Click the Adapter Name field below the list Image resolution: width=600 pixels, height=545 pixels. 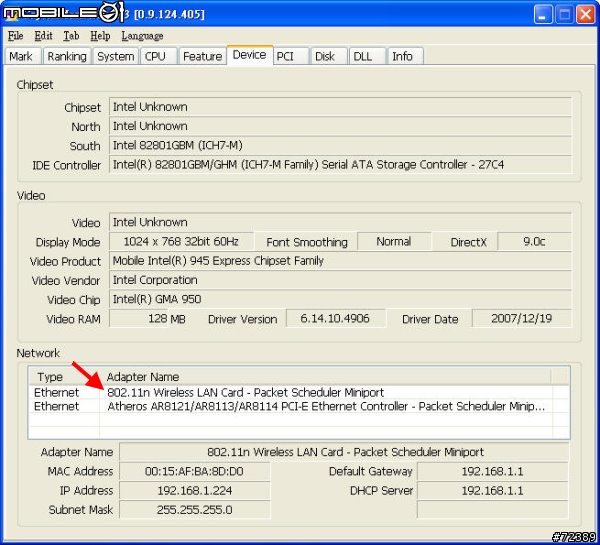click(x=344, y=452)
